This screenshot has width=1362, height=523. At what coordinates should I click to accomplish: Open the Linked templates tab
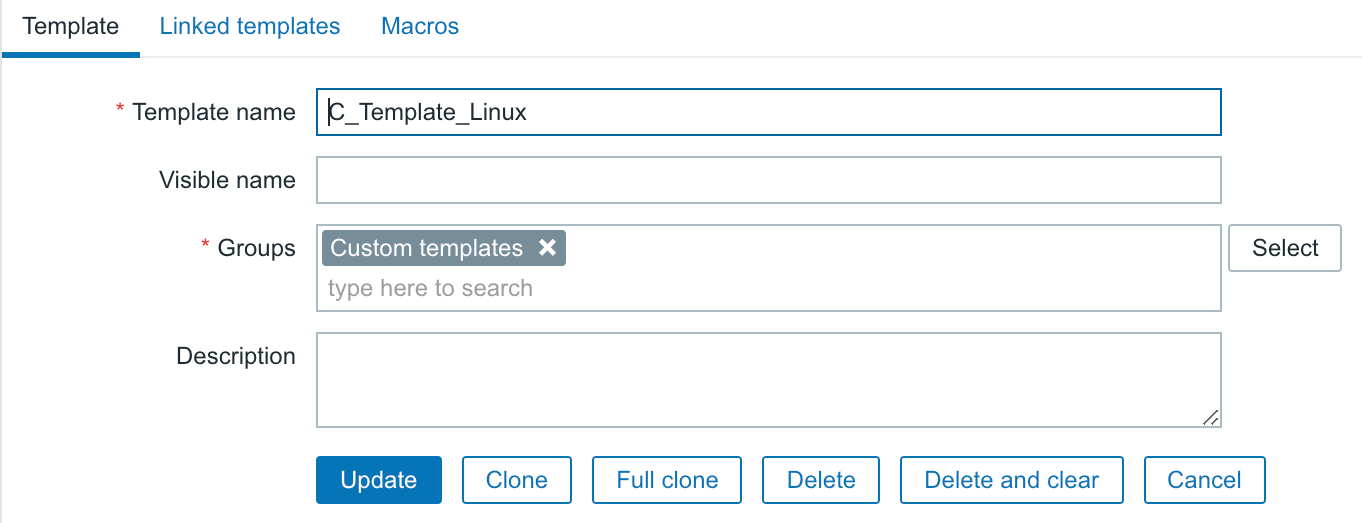click(x=250, y=27)
